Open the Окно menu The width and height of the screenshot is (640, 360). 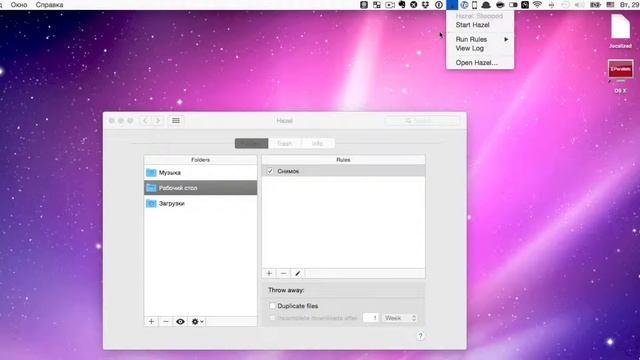coord(19,5)
